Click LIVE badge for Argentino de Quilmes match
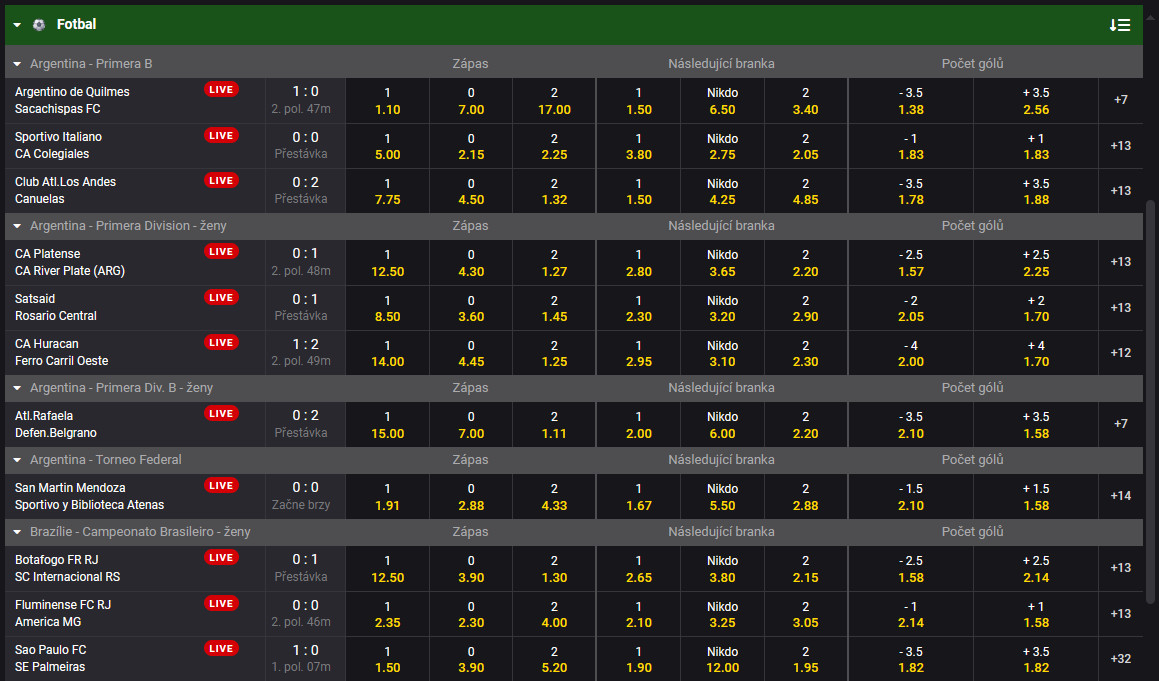 click(x=221, y=89)
